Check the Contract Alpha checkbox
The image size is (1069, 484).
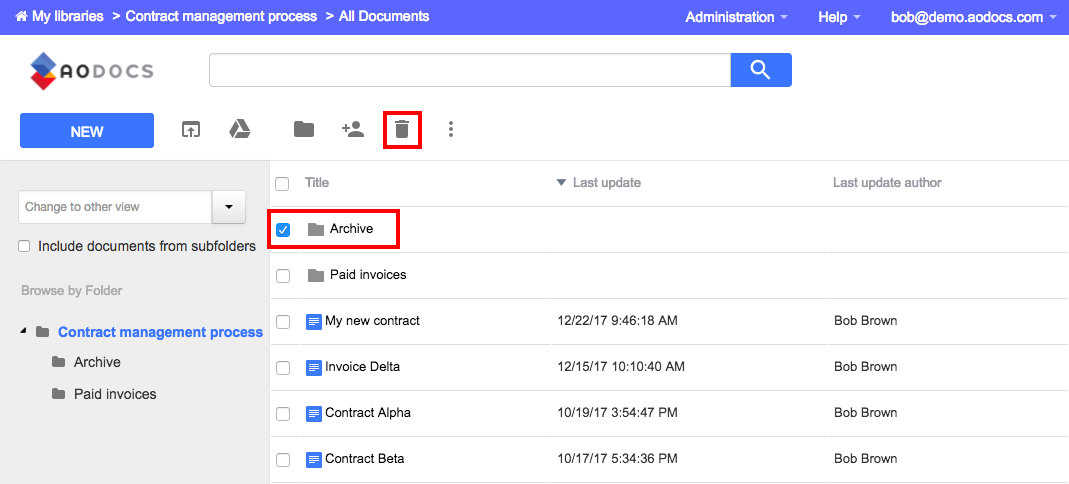click(x=283, y=414)
